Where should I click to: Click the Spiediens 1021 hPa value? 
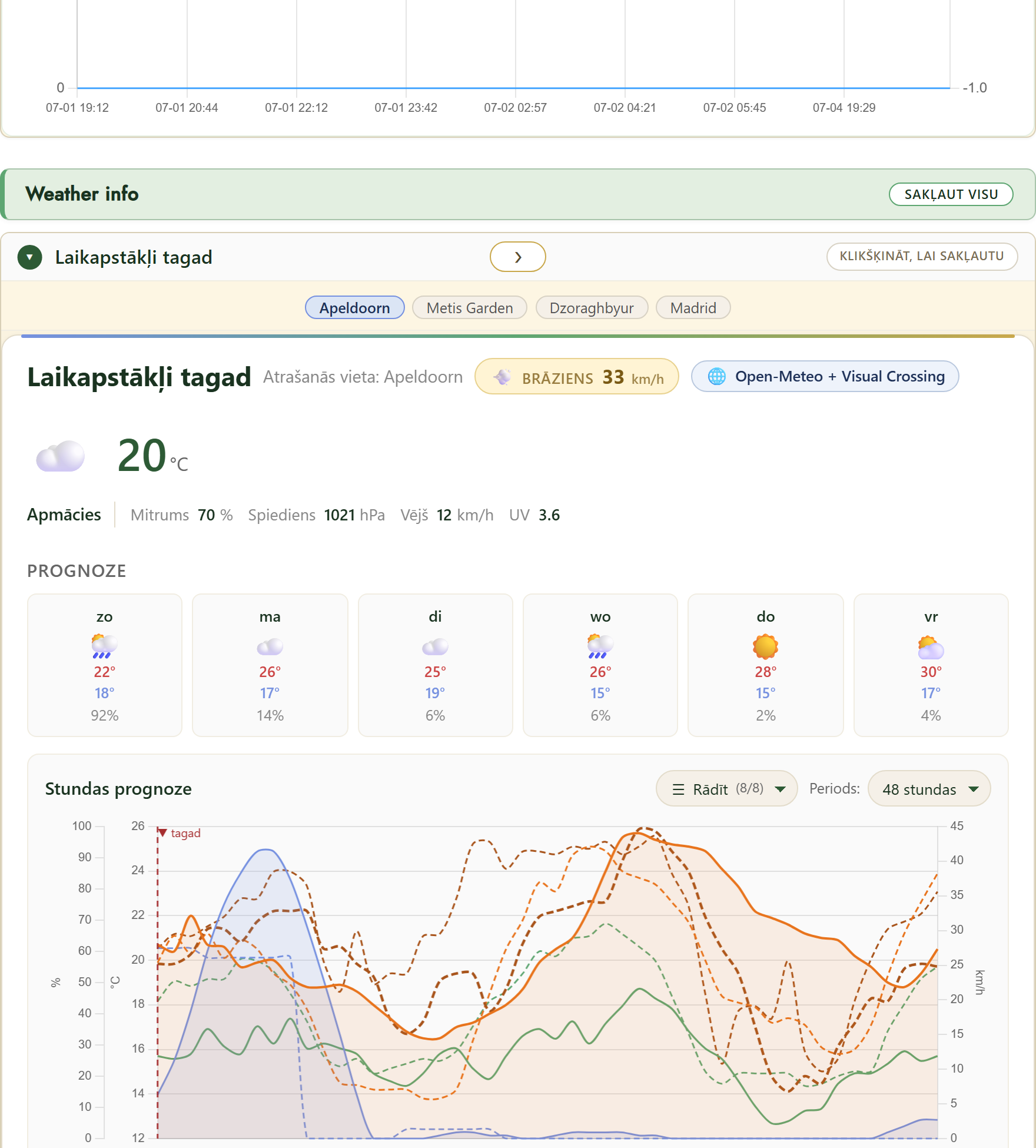point(316,515)
